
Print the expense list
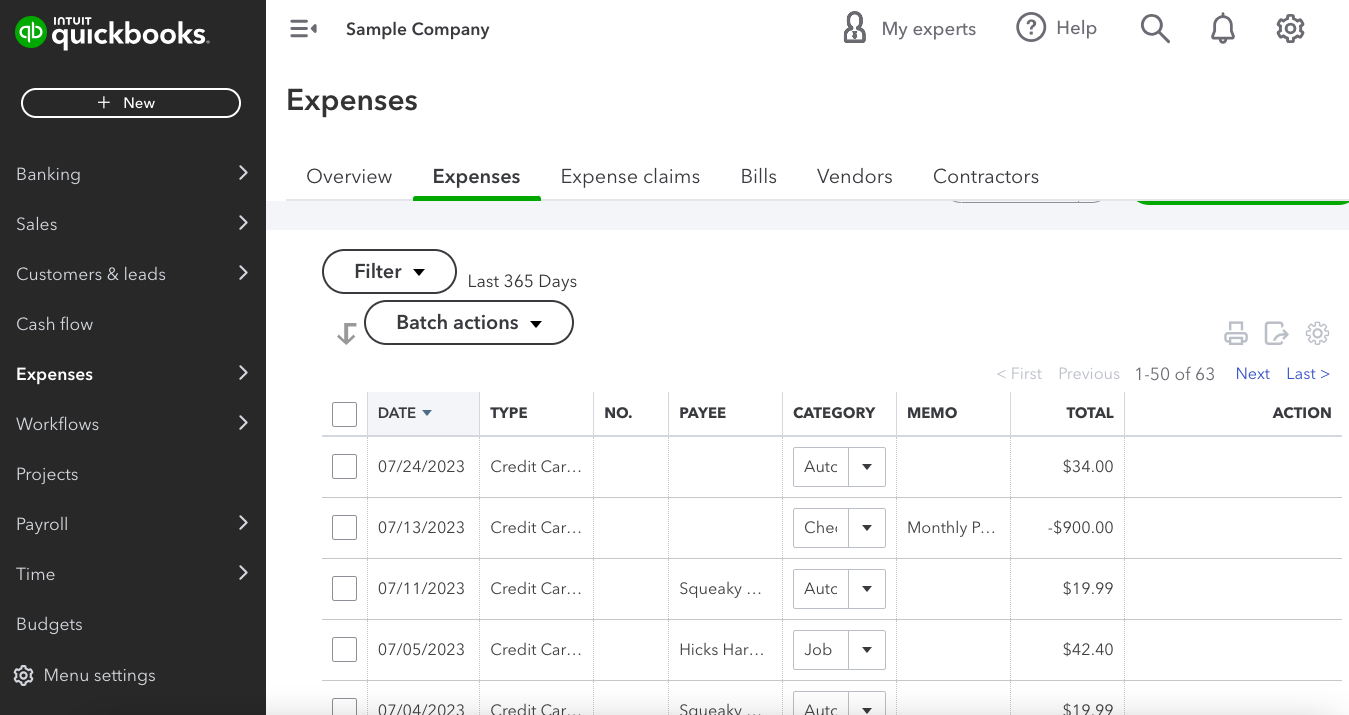tap(1236, 333)
